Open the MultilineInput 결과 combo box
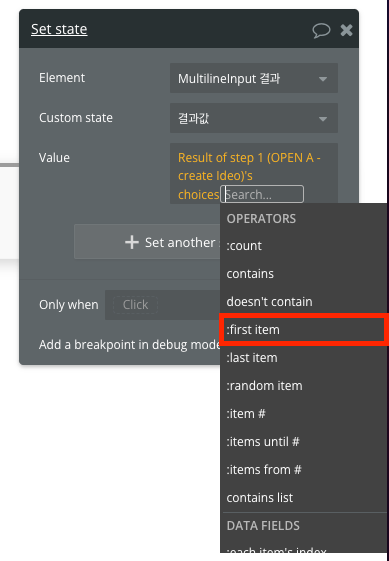Viewport: 389px width, 561px height. click(x=254, y=78)
